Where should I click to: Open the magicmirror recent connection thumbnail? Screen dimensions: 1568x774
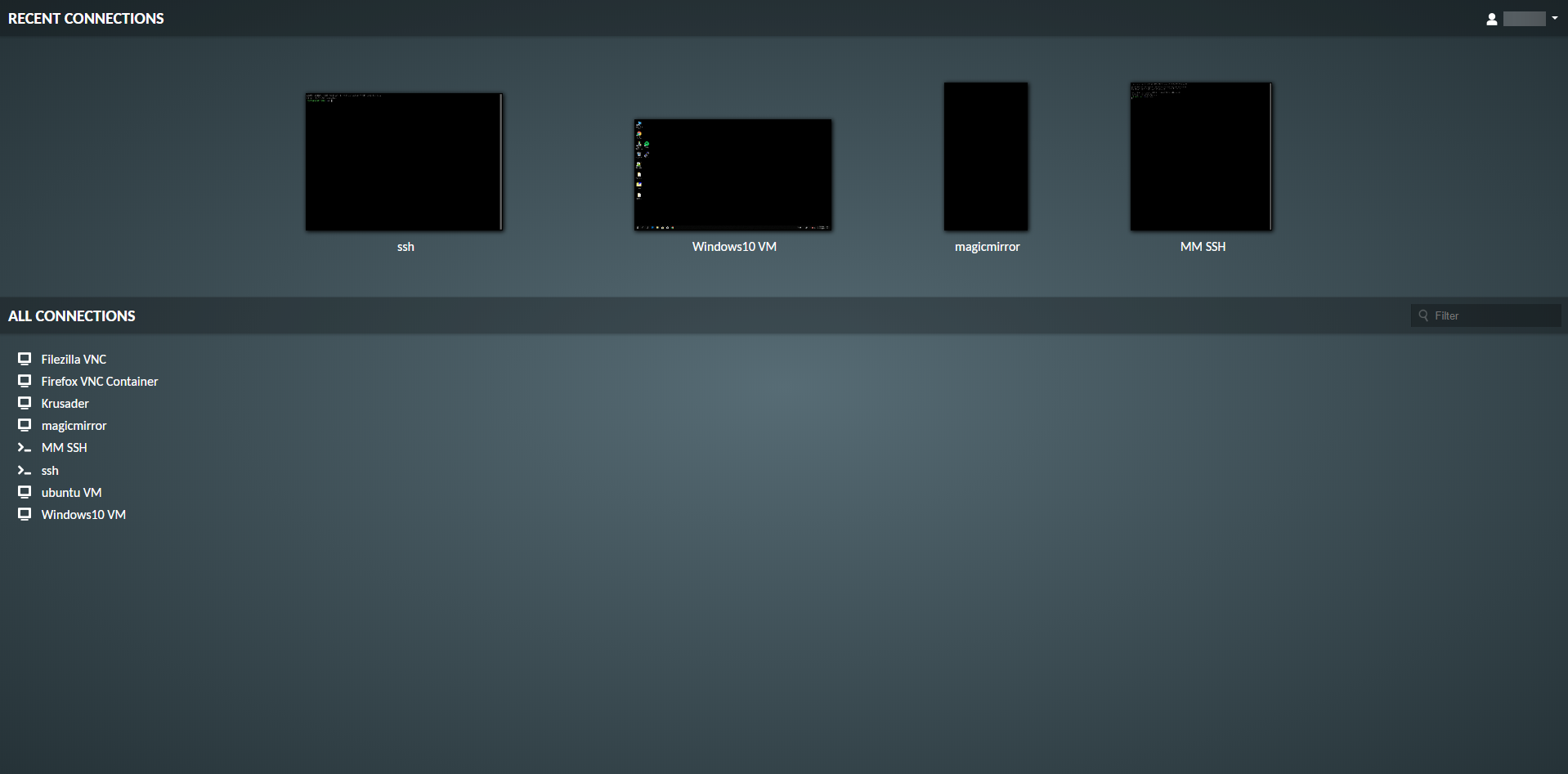point(986,156)
